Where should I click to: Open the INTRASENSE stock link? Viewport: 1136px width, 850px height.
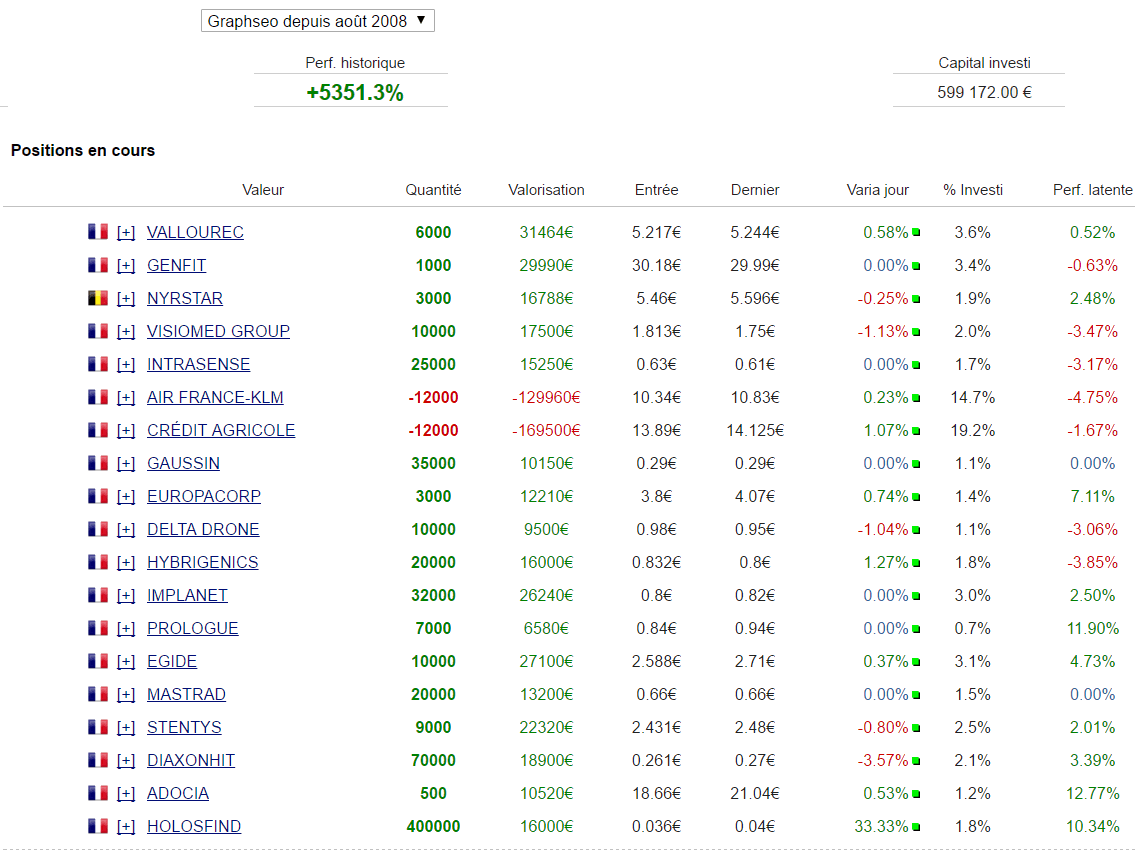click(199, 364)
